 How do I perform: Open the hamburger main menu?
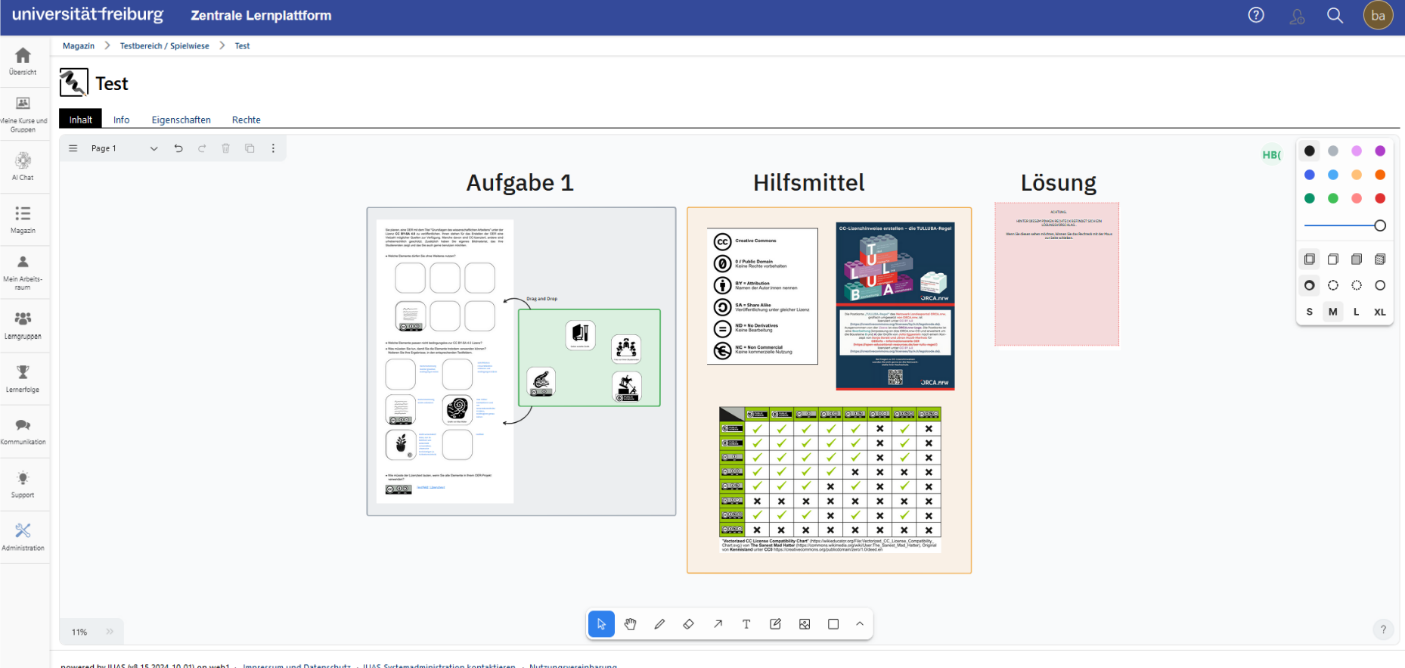[x=73, y=148]
